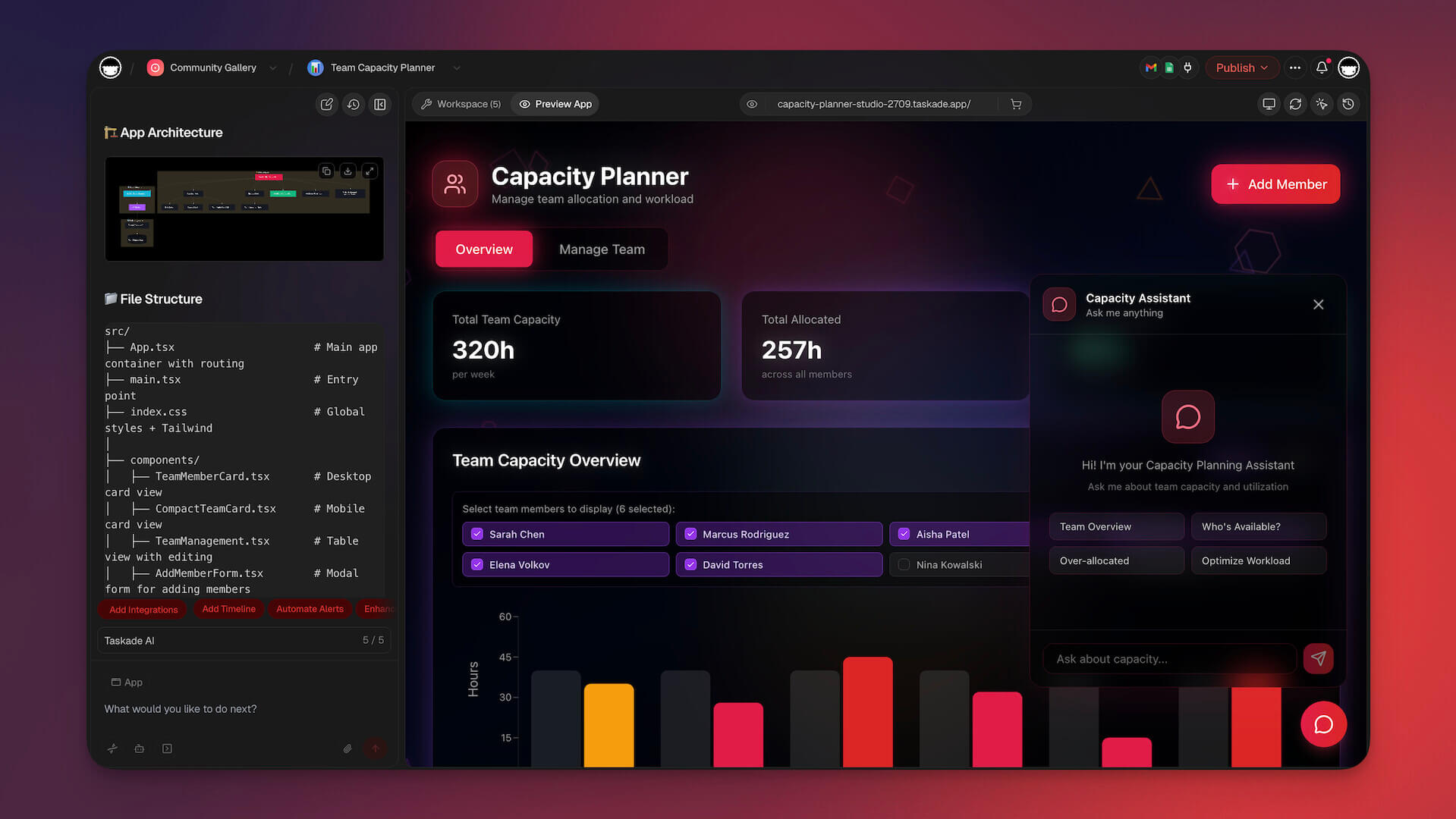Uncheck Sarah Chen from displayed members
The width and height of the screenshot is (1456, 819).
[x=477, y=534]
